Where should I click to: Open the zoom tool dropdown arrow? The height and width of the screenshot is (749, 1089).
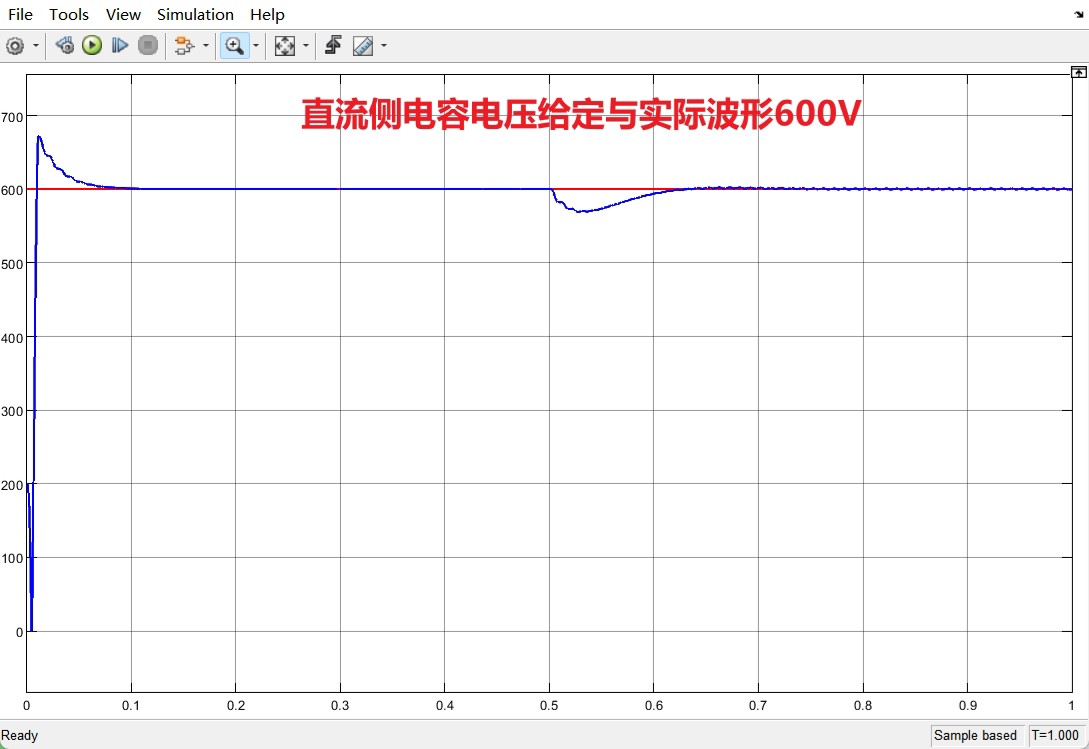(257, 45)
